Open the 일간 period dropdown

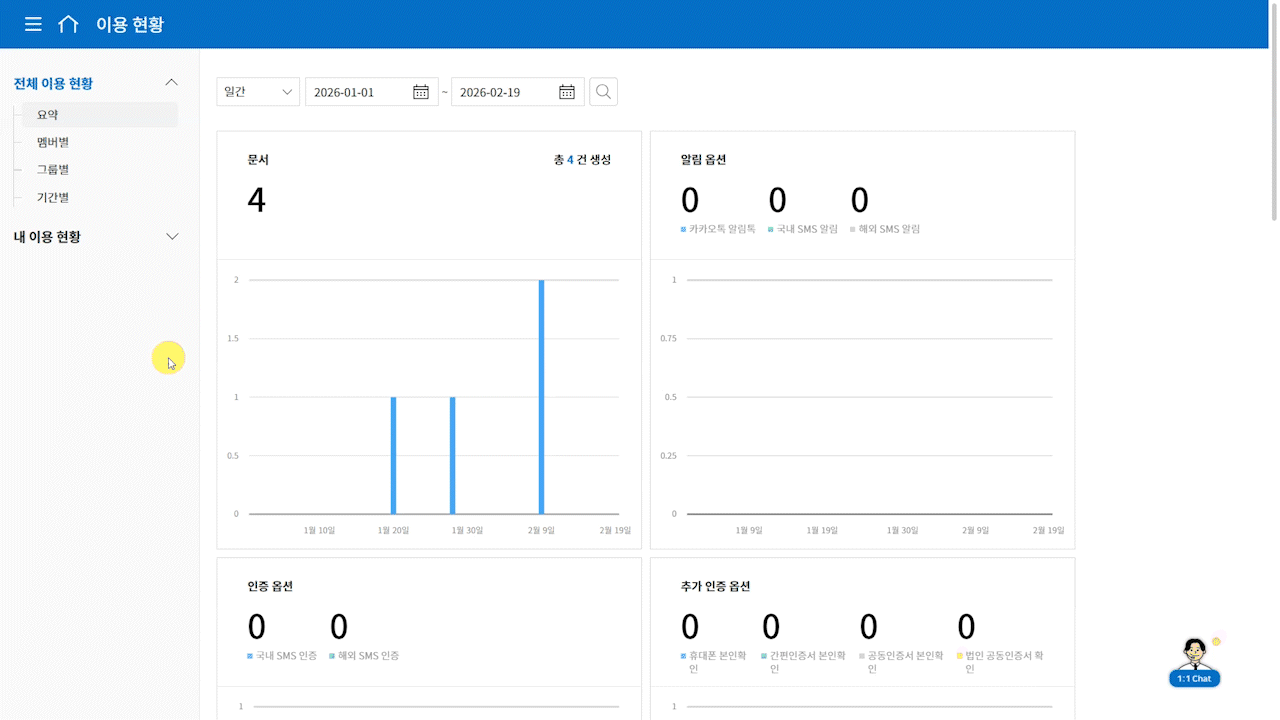[258, 92]
